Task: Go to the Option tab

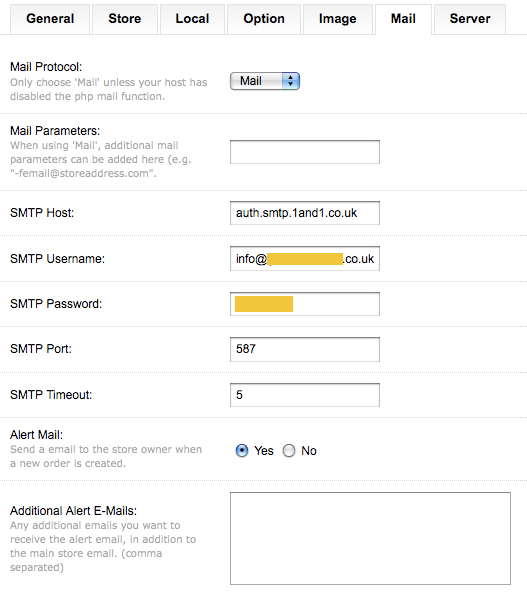Action: coord(264,19)
